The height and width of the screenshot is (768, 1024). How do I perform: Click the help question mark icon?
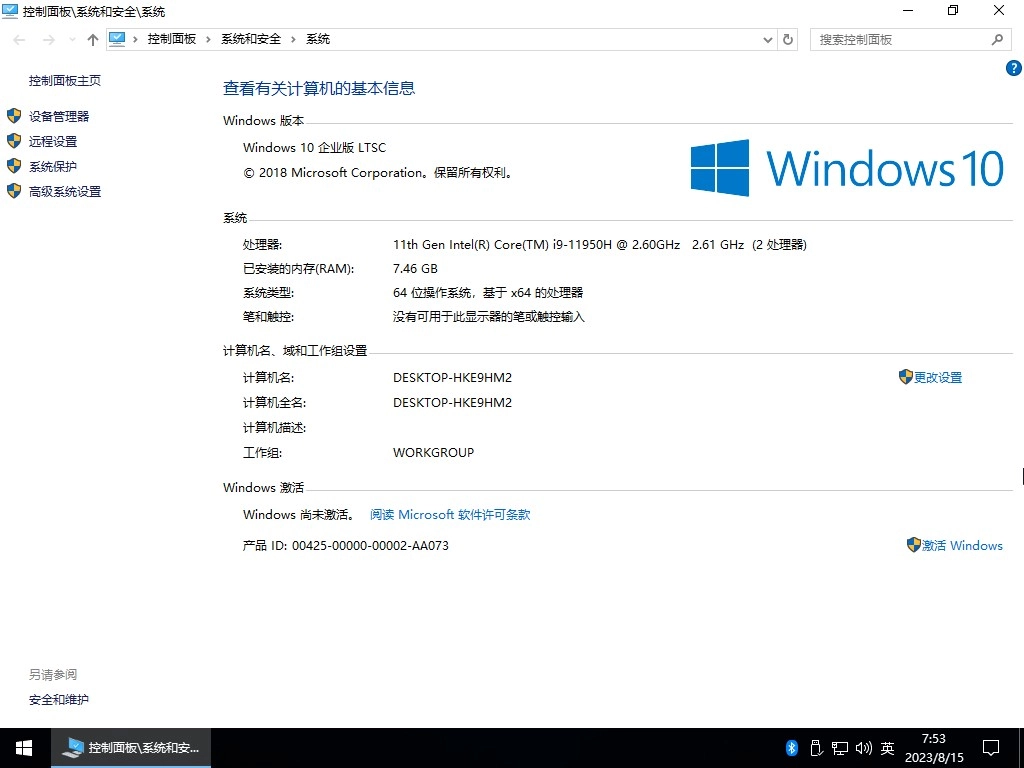[x=1013, y=68]
